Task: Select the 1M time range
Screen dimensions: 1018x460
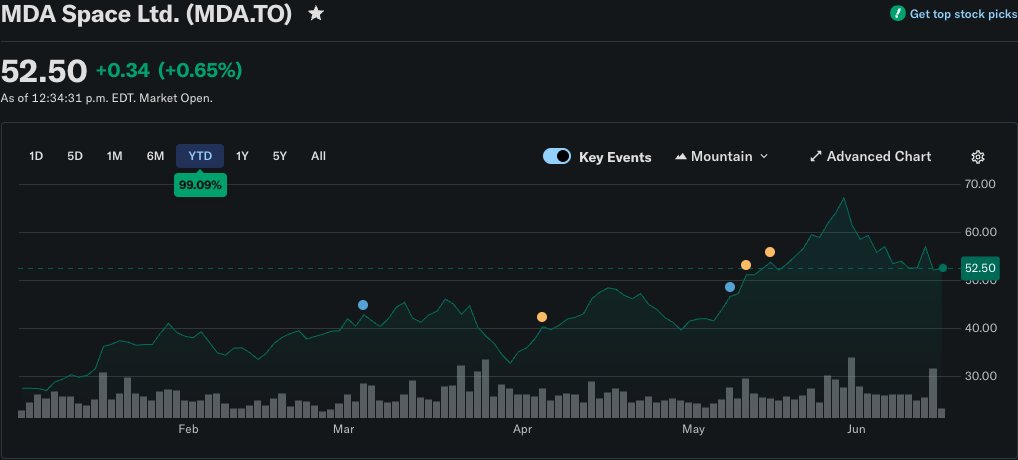Action: [x=114, y=156]
